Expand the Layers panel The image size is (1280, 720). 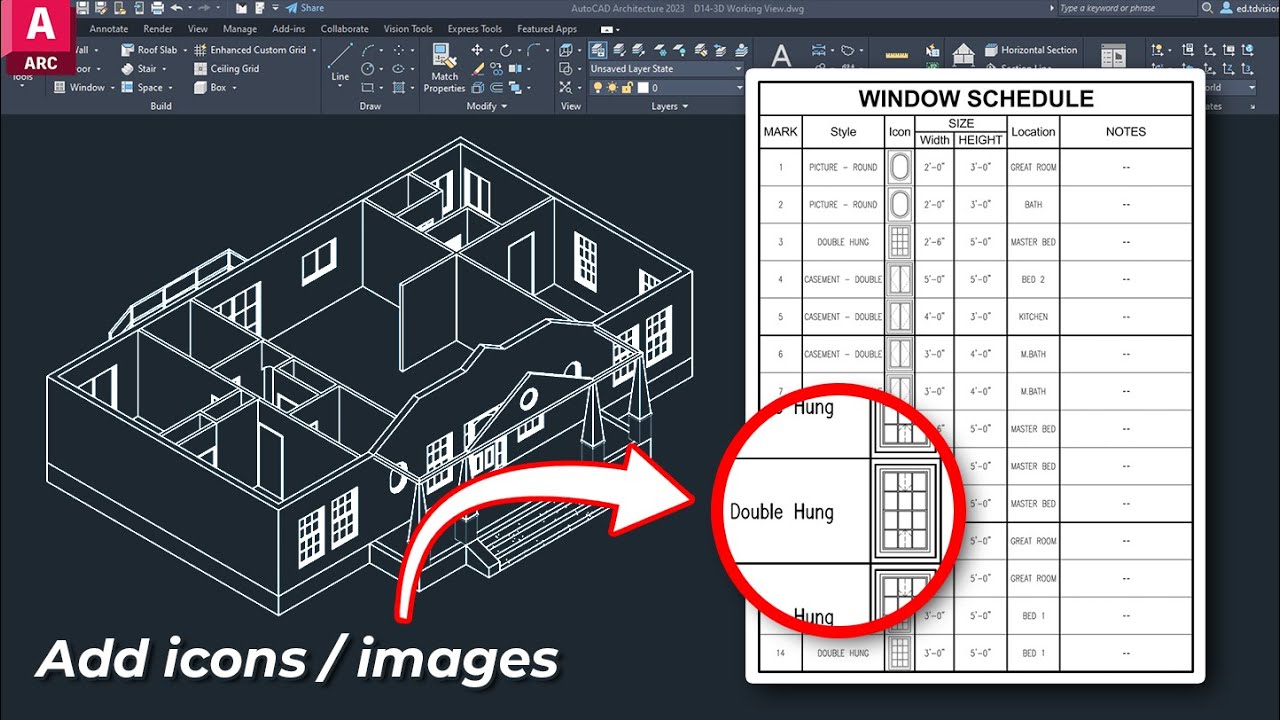[x=670, y=106]
